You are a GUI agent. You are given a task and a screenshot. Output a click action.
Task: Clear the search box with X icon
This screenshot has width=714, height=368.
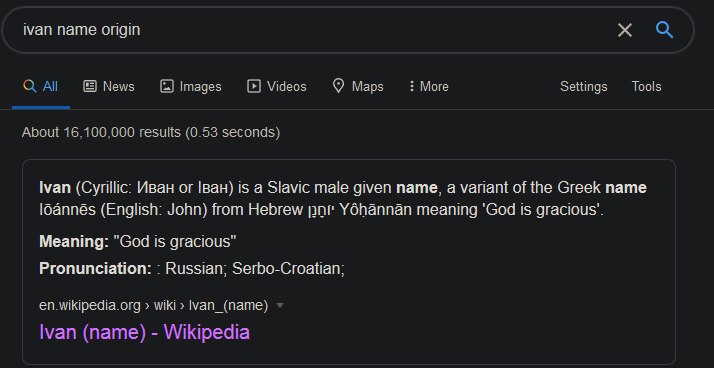[625, 31]
